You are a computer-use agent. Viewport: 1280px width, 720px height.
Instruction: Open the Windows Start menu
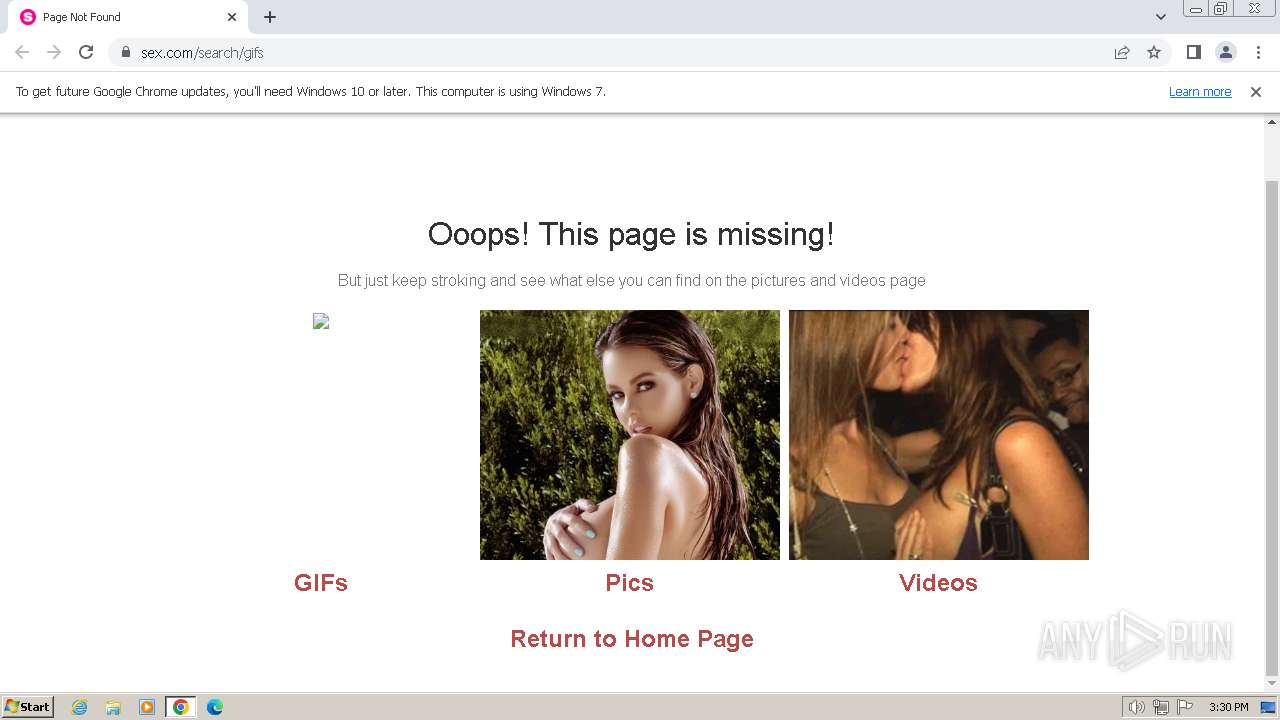[x=28, y=707]
